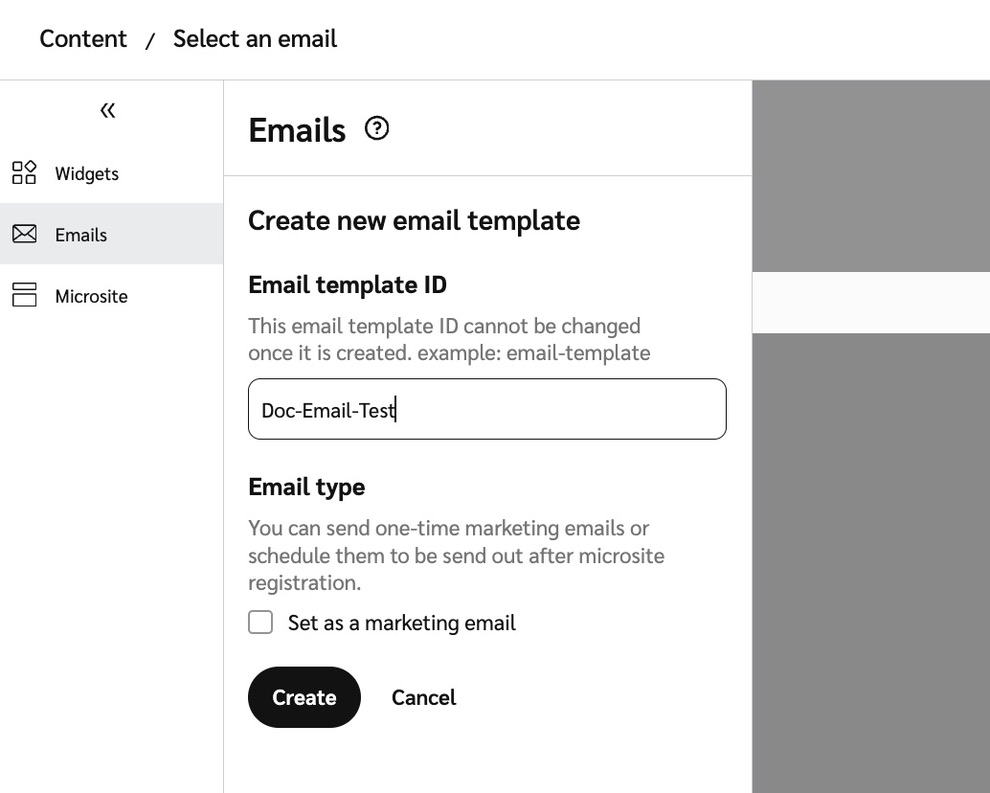990x793 pixels.
Task: Click the 'Set as a marketing email' label text
Action: click(x=401, y=623)
